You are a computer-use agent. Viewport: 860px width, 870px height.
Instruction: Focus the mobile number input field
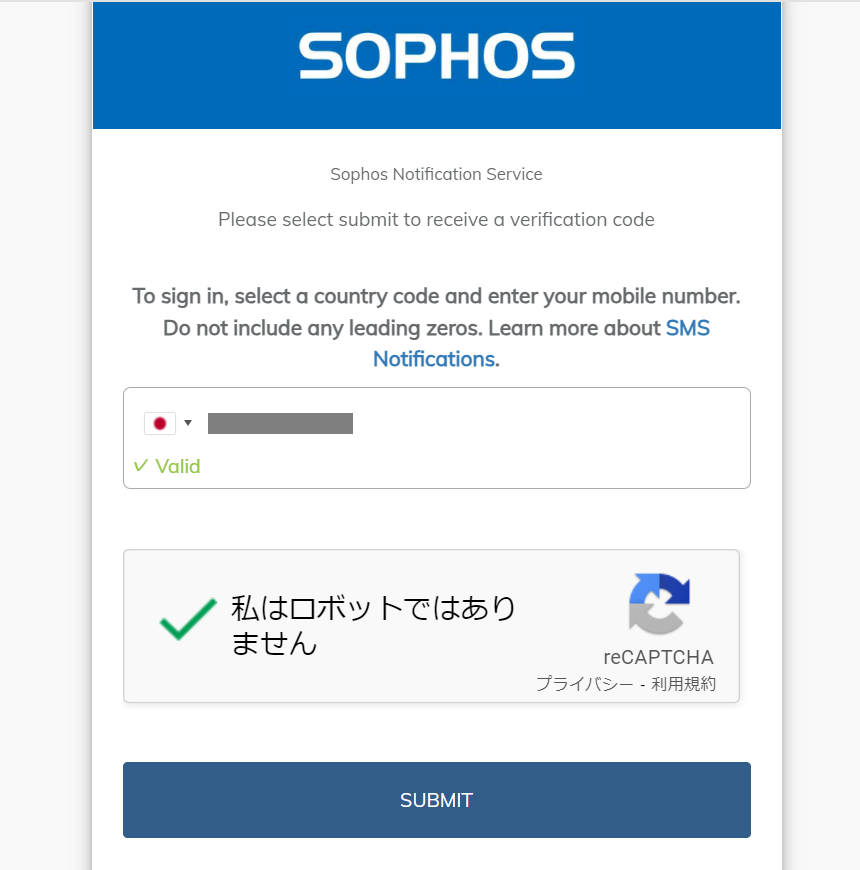pyautogui.click(x=450, y=423)
